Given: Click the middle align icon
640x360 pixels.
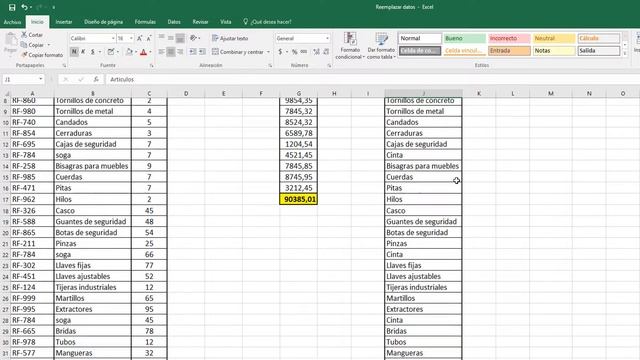Looking at the screenshot, I should click(171, 38).
